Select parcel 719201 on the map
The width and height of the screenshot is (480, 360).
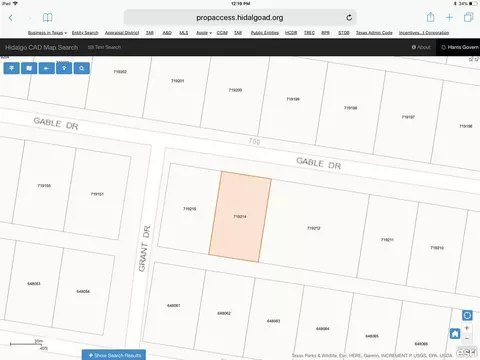pyautogui.click(x=178, y=81)
